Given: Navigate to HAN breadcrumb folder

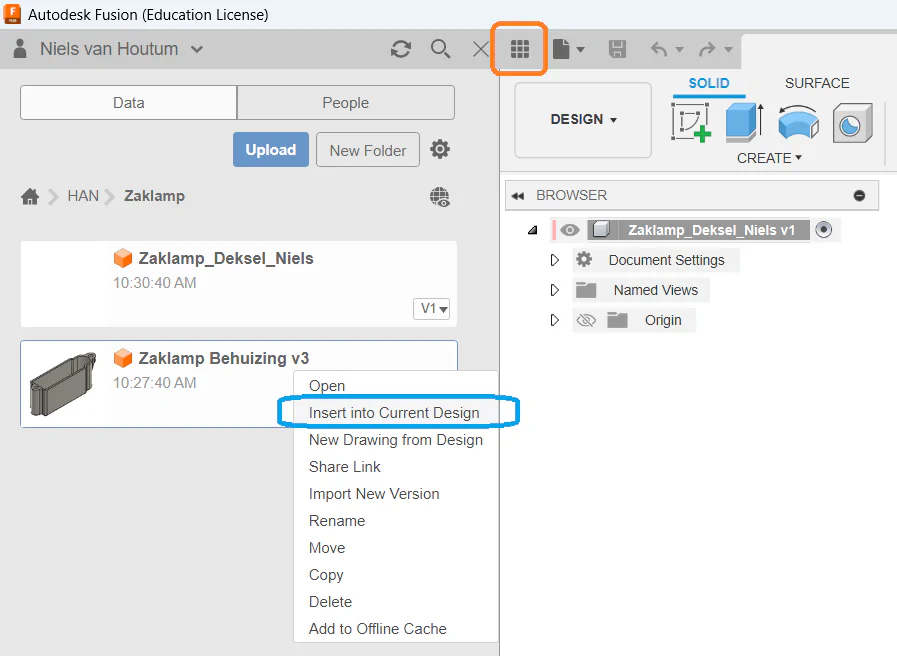Looking at the screenshot, I should coord(83,196).
